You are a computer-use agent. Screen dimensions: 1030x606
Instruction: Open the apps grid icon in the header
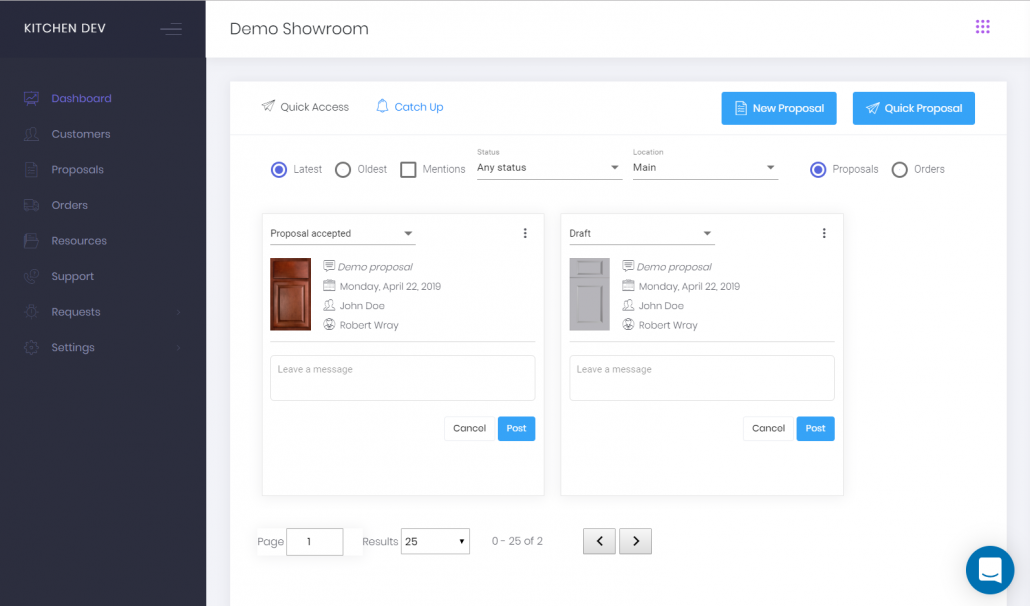(982, 26)
